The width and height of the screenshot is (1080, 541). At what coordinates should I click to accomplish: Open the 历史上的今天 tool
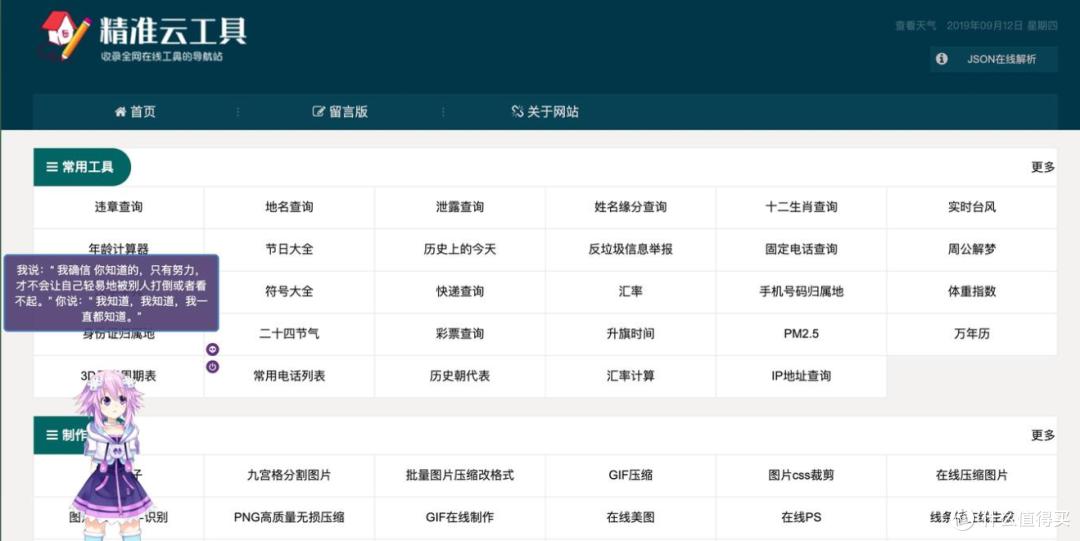coord(460,249)
